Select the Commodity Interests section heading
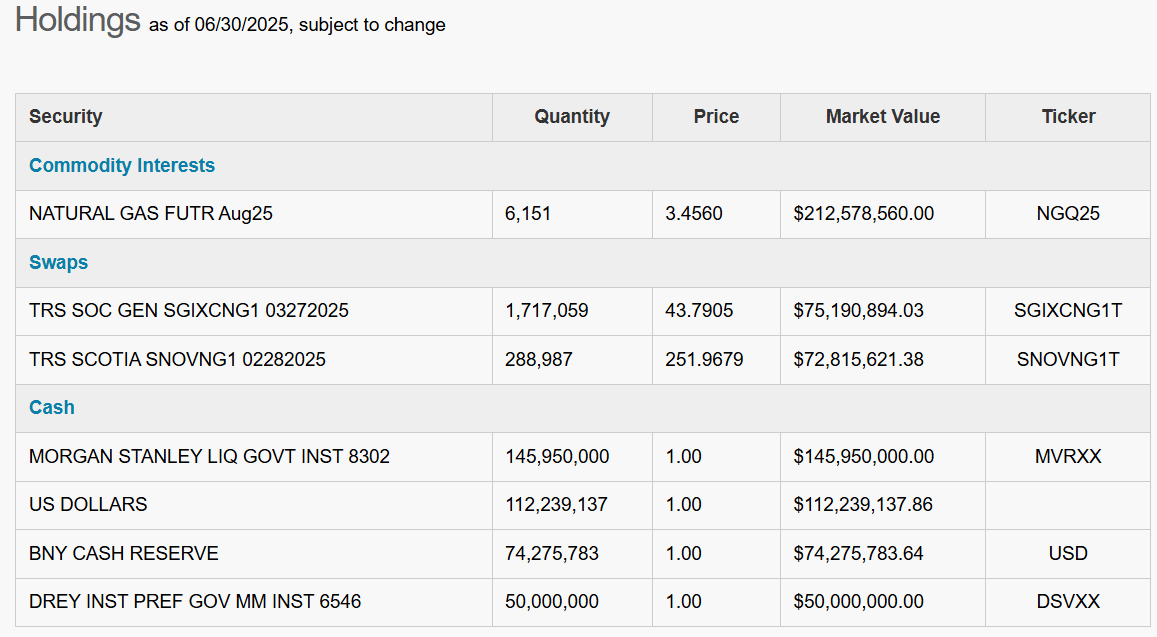The image size is (1157, 637). (122, 166)
